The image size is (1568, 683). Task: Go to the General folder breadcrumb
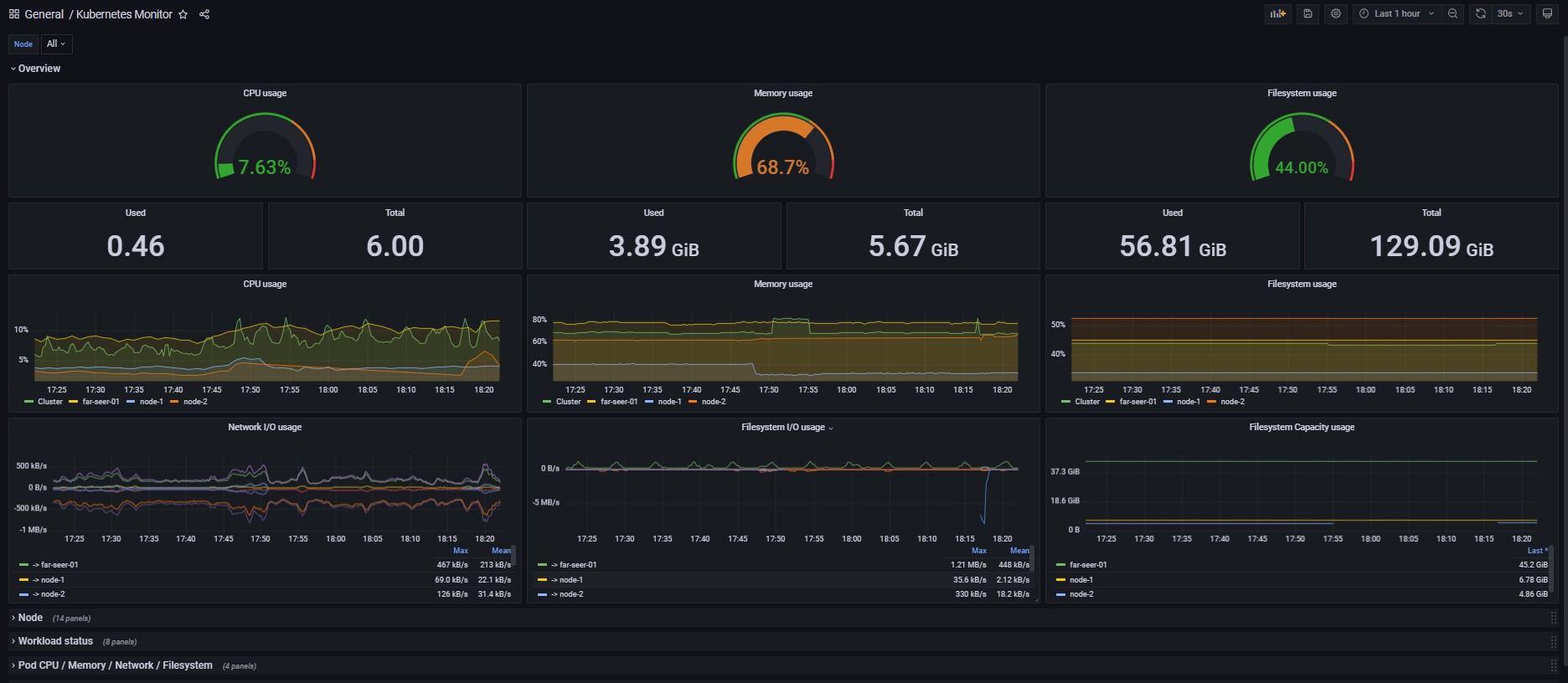(x=44, y=14)
